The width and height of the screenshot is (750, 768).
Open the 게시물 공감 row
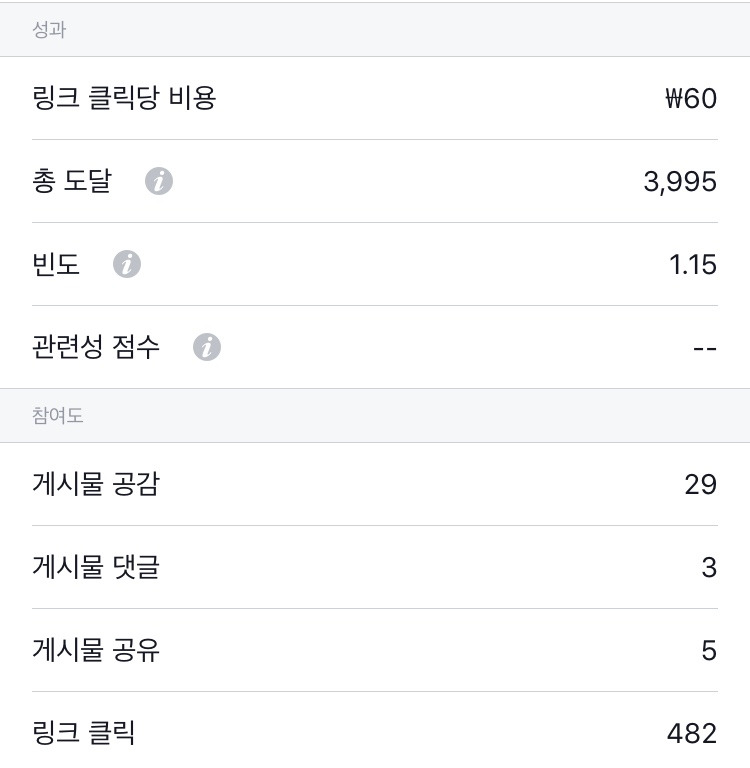coord(375,484)
